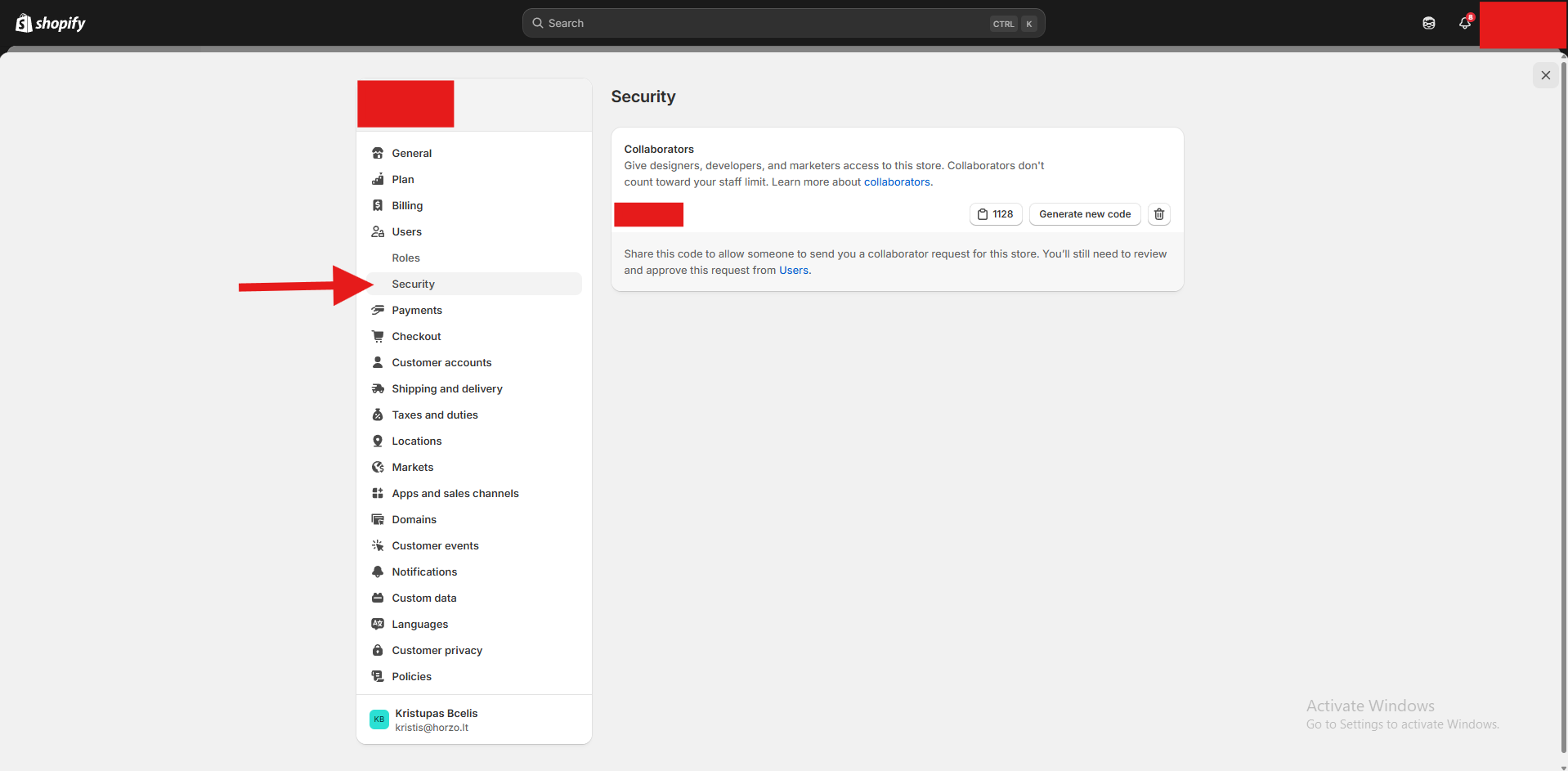The width and height of the screenshot is (1568, 771).
Task: Open the collaborators help link
Action: [x=897, y=182]
